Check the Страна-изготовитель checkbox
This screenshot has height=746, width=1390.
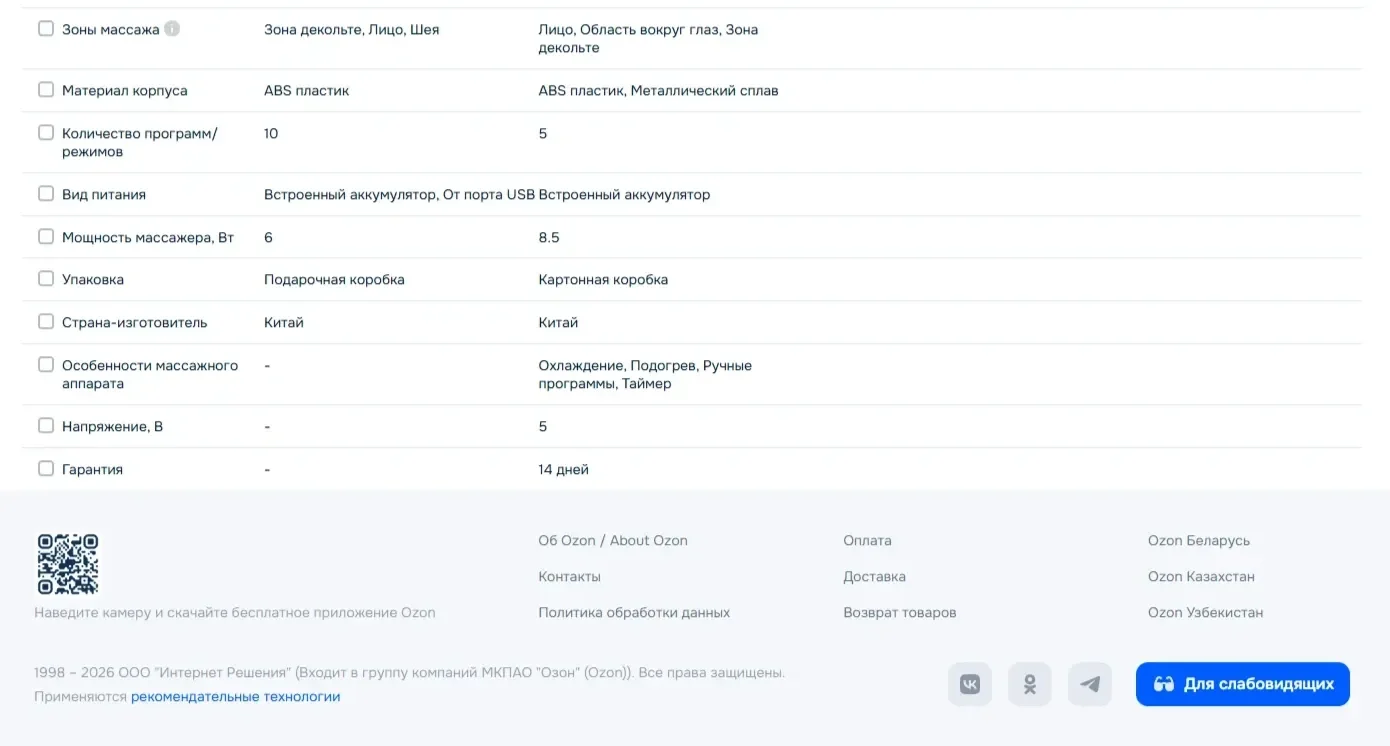[x=46, y=321]
